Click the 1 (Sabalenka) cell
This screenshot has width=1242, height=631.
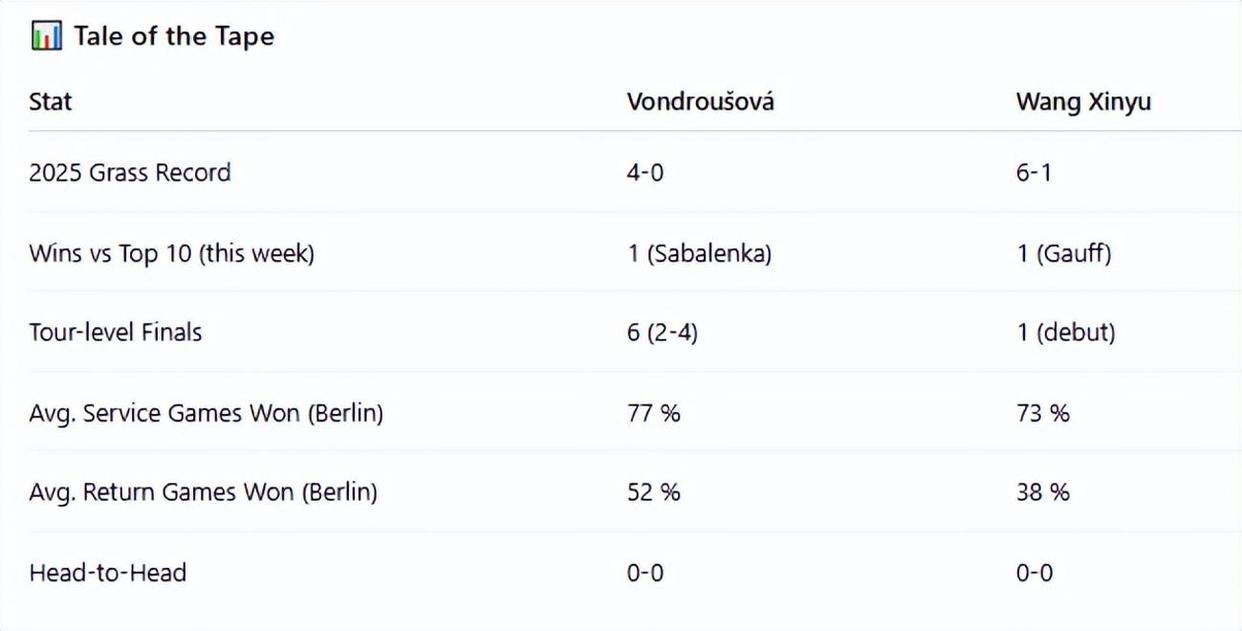(x=699, y=253)
